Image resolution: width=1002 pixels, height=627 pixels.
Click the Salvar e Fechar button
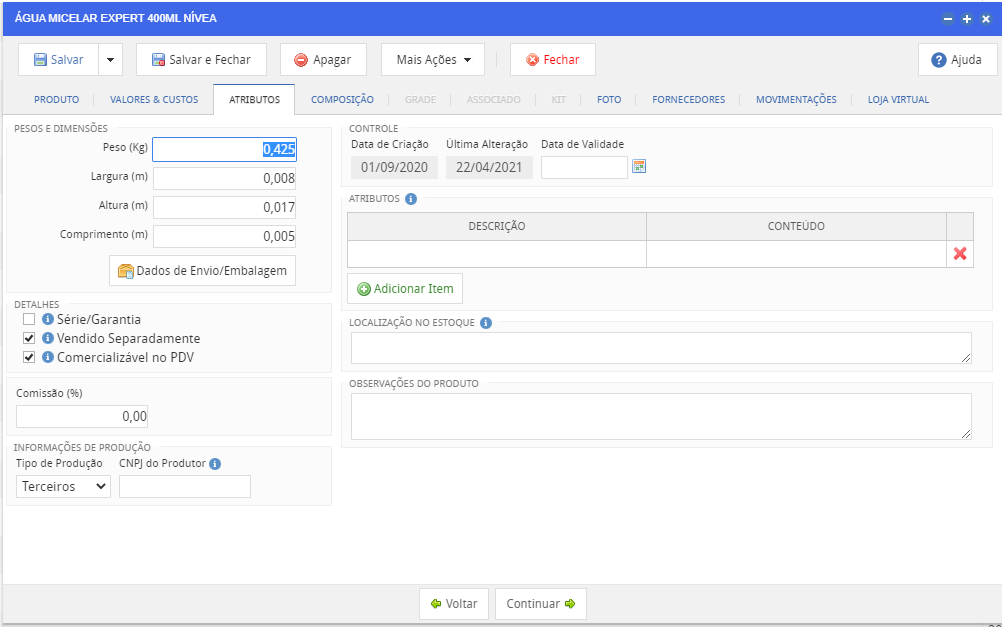click(x=201, y=60)
